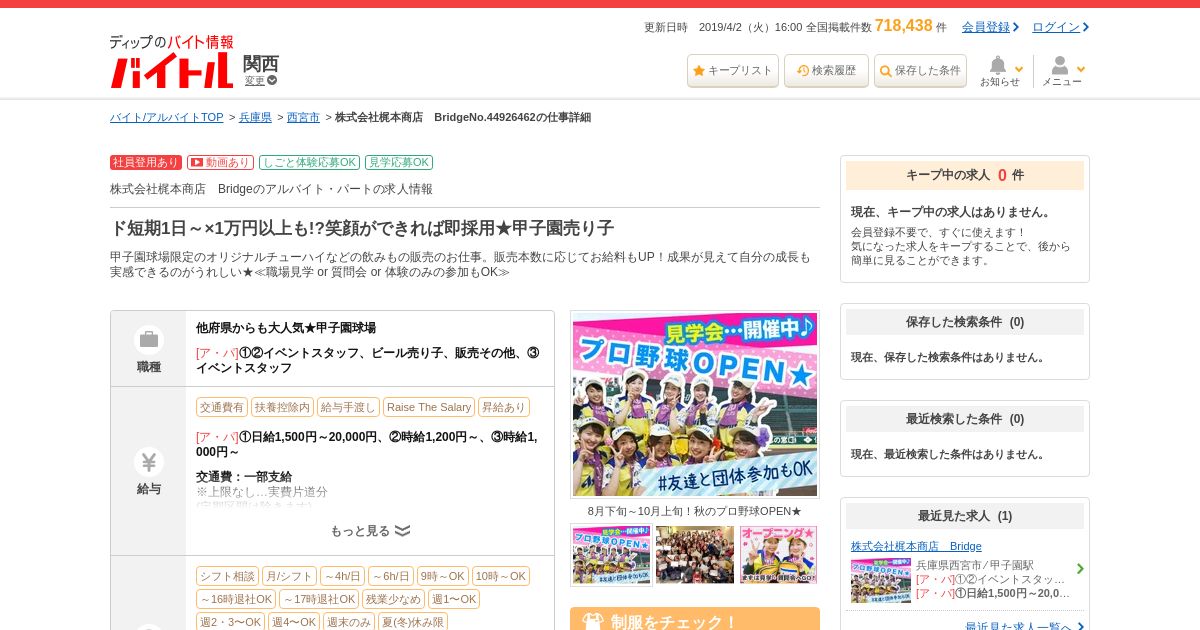Click the 9時～OK tag
The width and height of the screenshot is (1200, 630).
pos(443,576)
